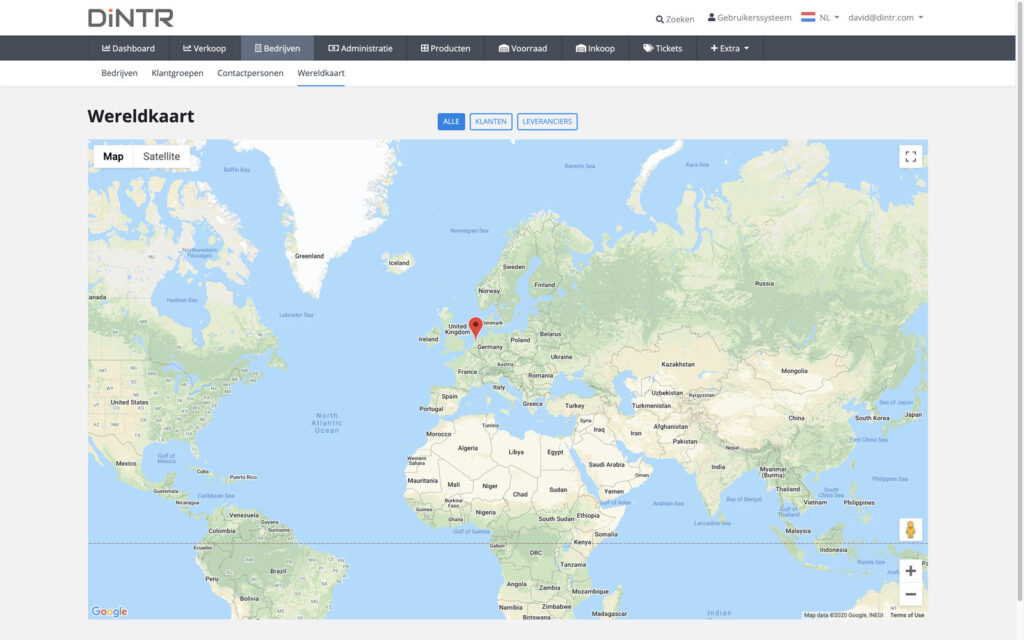Zoom out on the map
Viewport: 1024px width, 640px height.
910,594
